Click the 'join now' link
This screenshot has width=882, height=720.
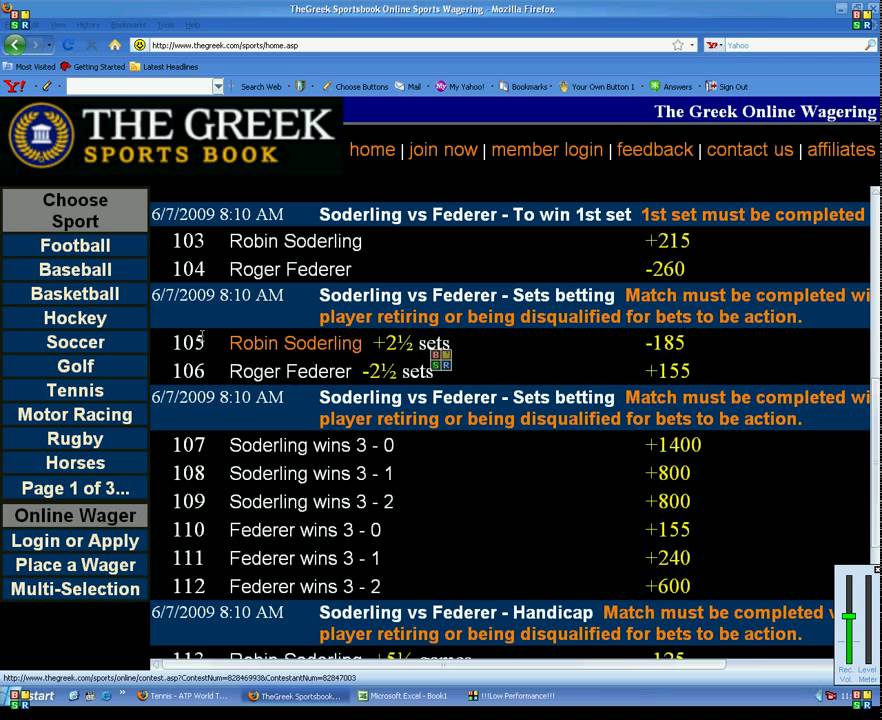pos(443,150)
